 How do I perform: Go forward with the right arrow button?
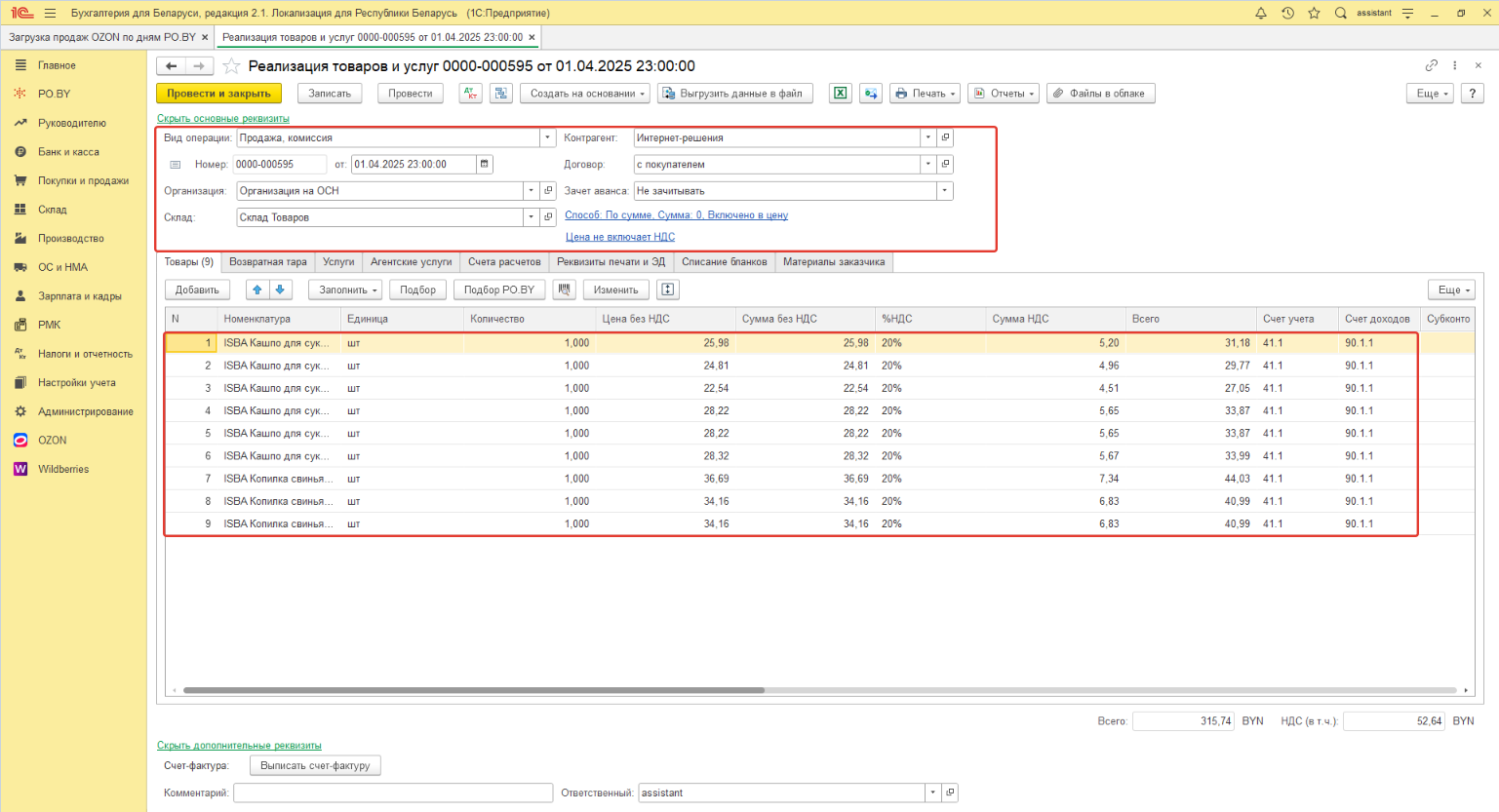199,65
